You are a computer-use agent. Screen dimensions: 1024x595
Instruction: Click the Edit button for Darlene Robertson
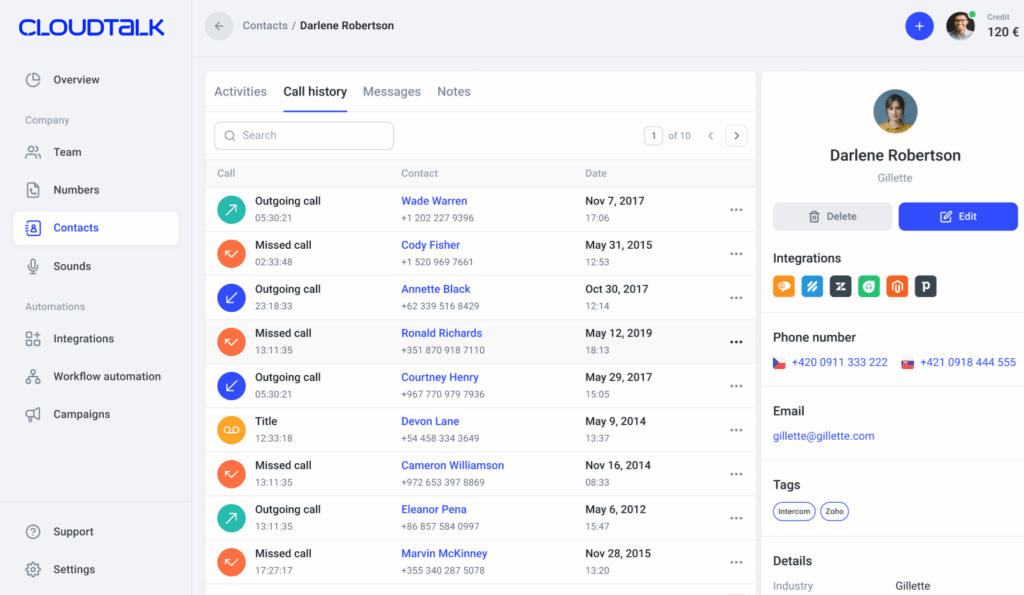(957, 216)
